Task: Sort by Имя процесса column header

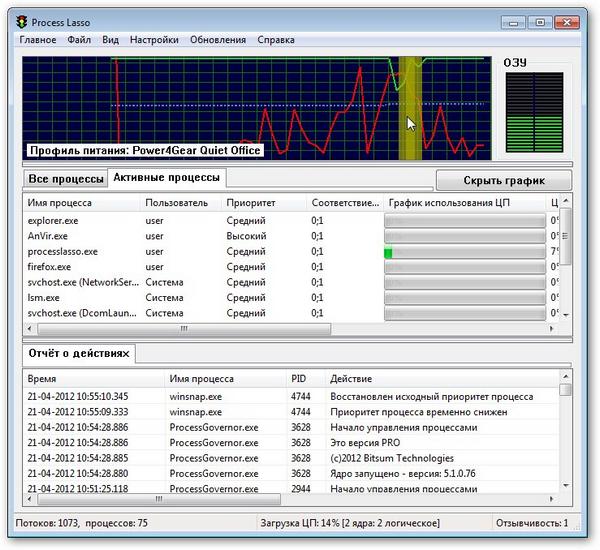Action: (80, 203)
